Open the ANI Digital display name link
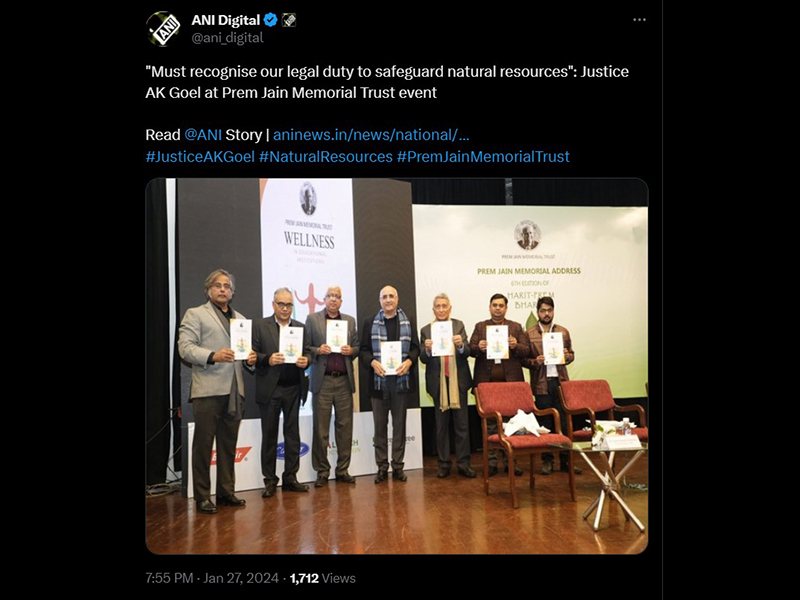The height and width of the screenshot is (600, 800). coord(226,20)
